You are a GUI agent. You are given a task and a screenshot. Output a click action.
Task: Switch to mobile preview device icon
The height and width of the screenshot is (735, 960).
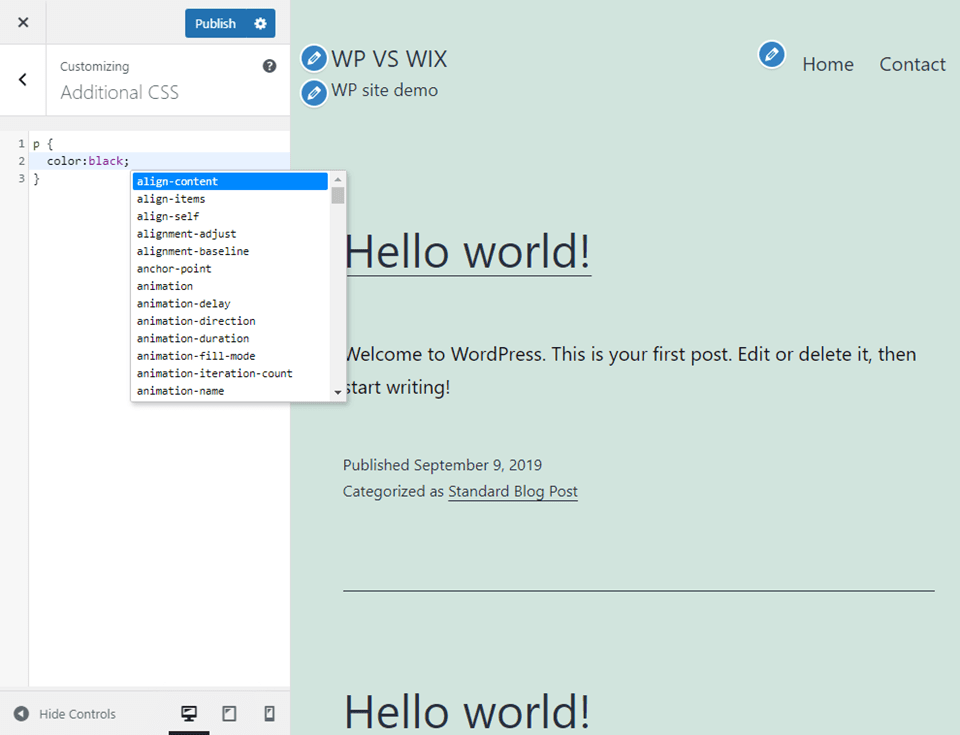[269, 713]
